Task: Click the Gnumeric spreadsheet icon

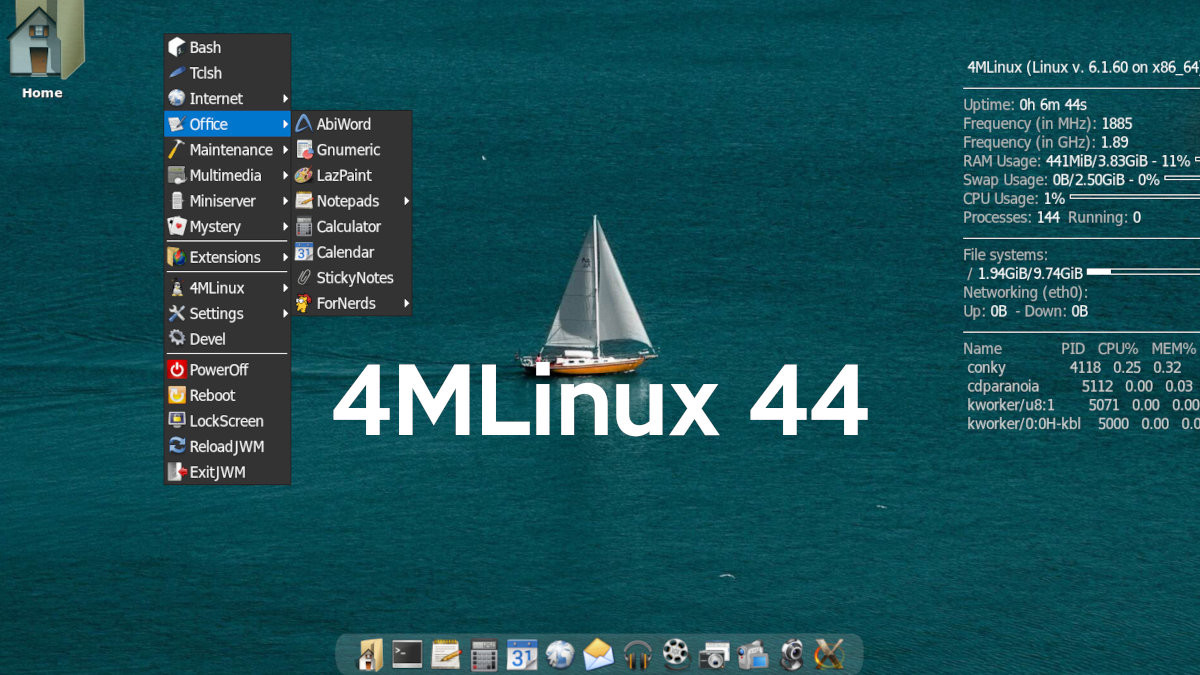Action: pos(304,150)
